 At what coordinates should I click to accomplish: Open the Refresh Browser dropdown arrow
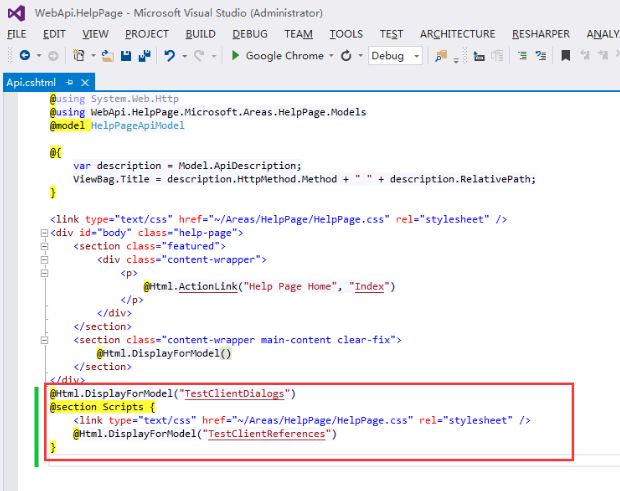click(x=360, y=56)
